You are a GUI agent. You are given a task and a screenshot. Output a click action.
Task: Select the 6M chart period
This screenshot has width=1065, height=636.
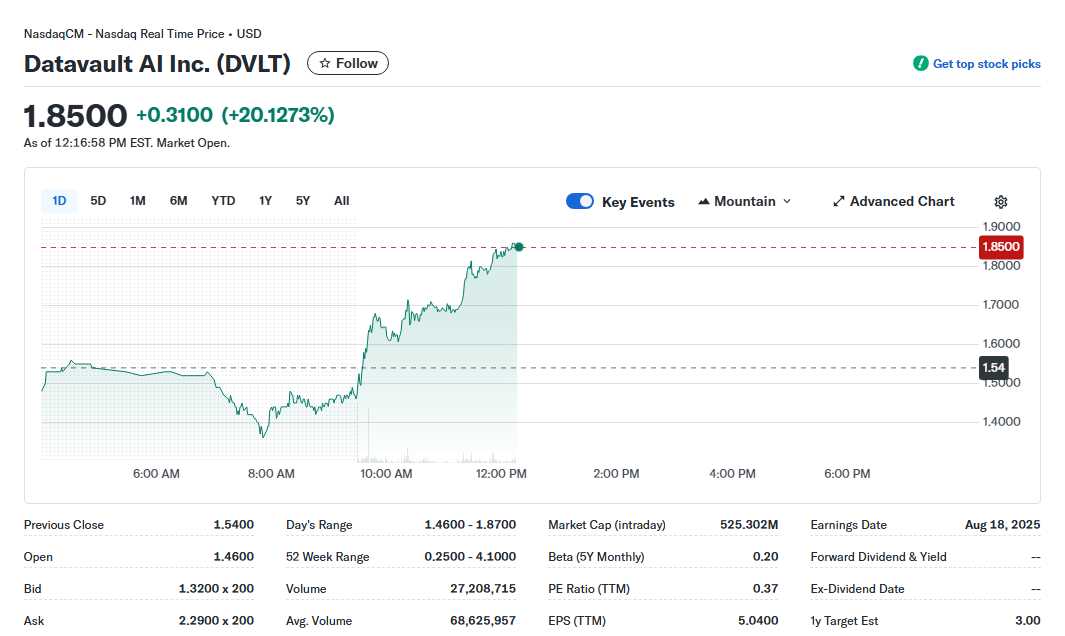click(x=178, y=200)
